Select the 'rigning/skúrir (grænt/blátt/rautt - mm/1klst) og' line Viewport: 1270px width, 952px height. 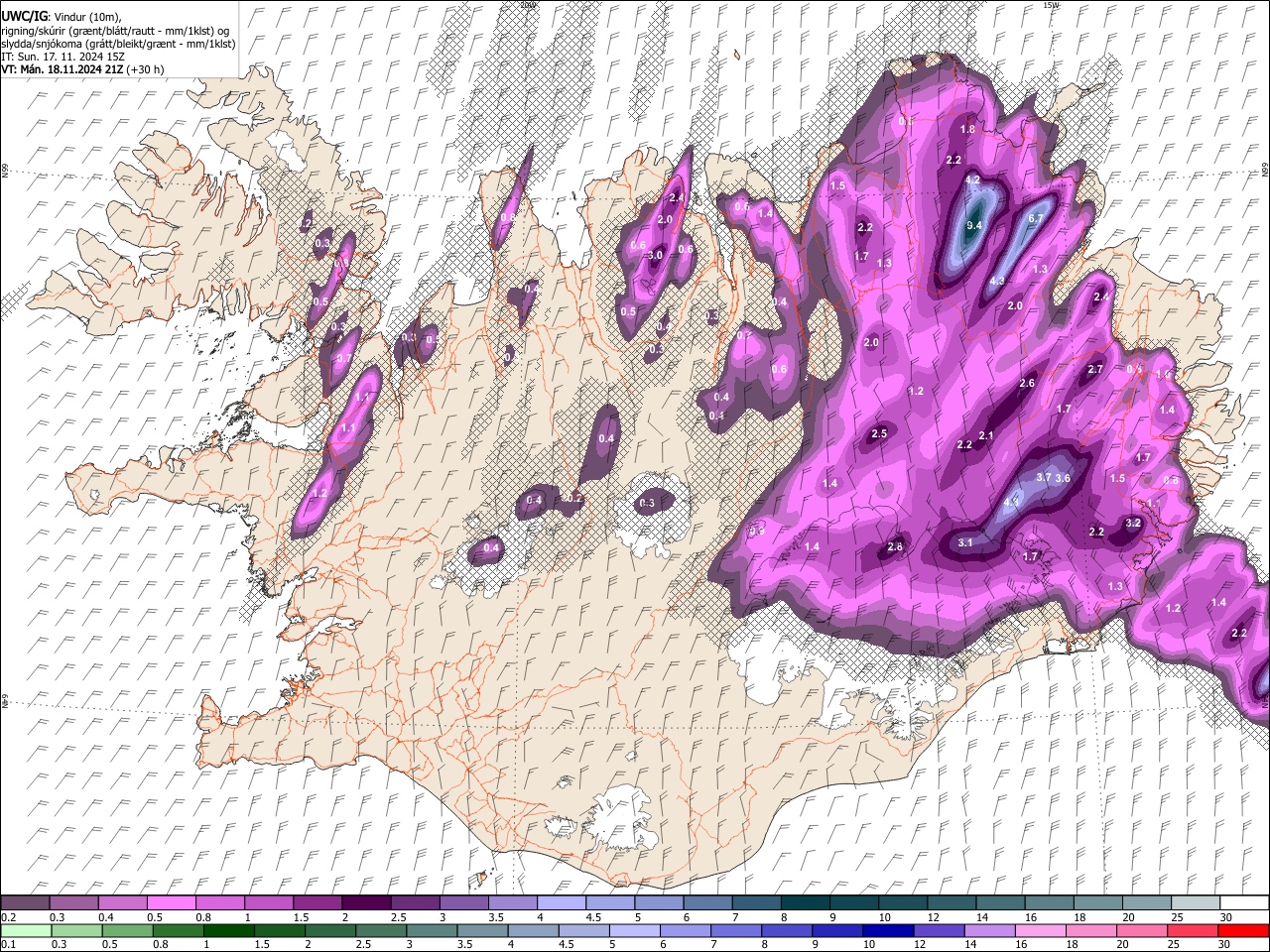tap(115, 31)
